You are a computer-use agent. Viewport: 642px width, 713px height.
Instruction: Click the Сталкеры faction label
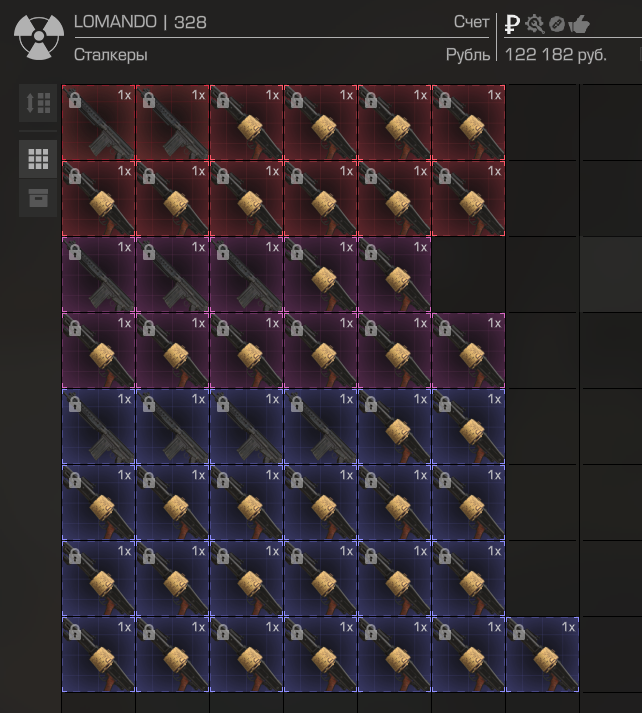(x=110, y=55)
